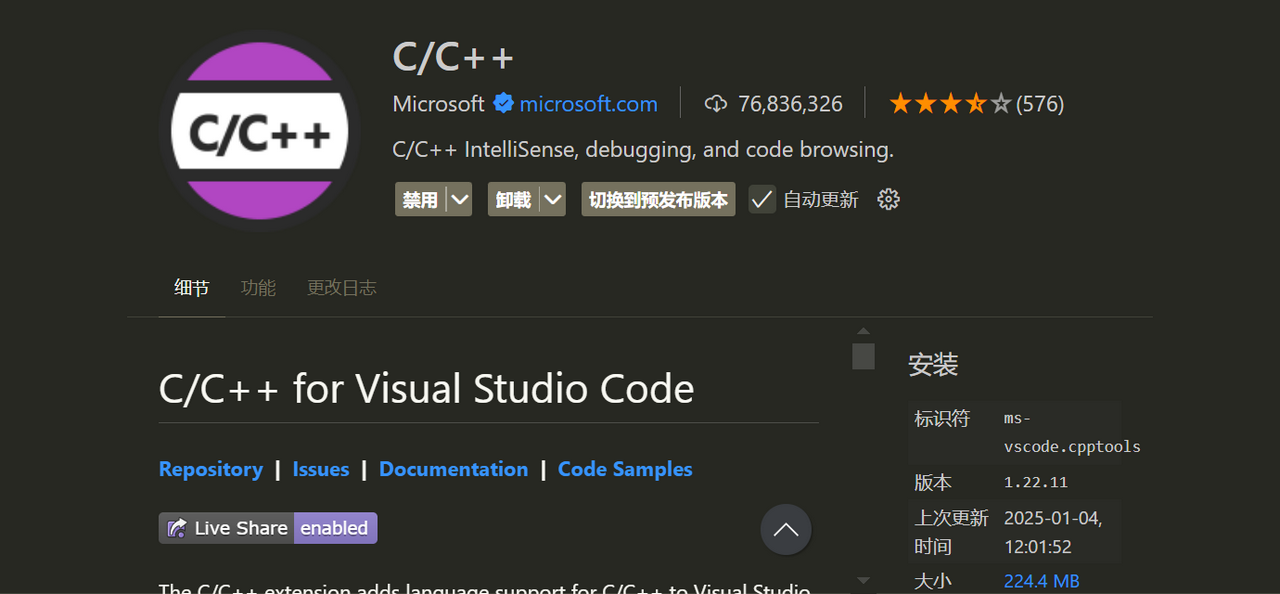Open the Code Samples link
This screenshot has height=594, width=1280.
[x=625, y=469]
